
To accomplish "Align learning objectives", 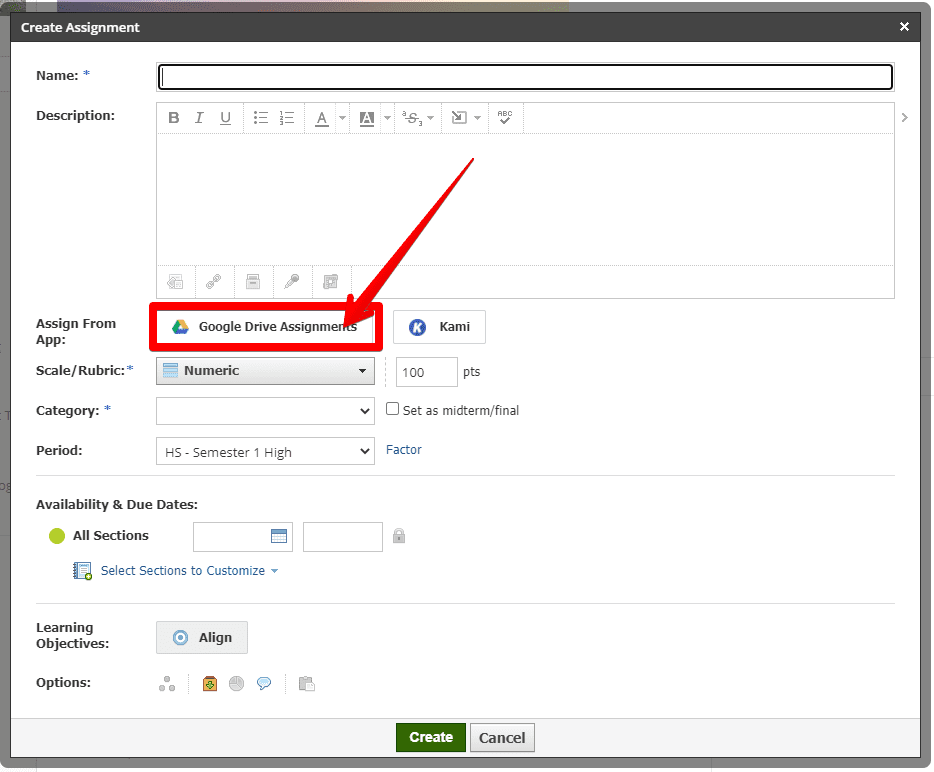I will tap(202, 637).
